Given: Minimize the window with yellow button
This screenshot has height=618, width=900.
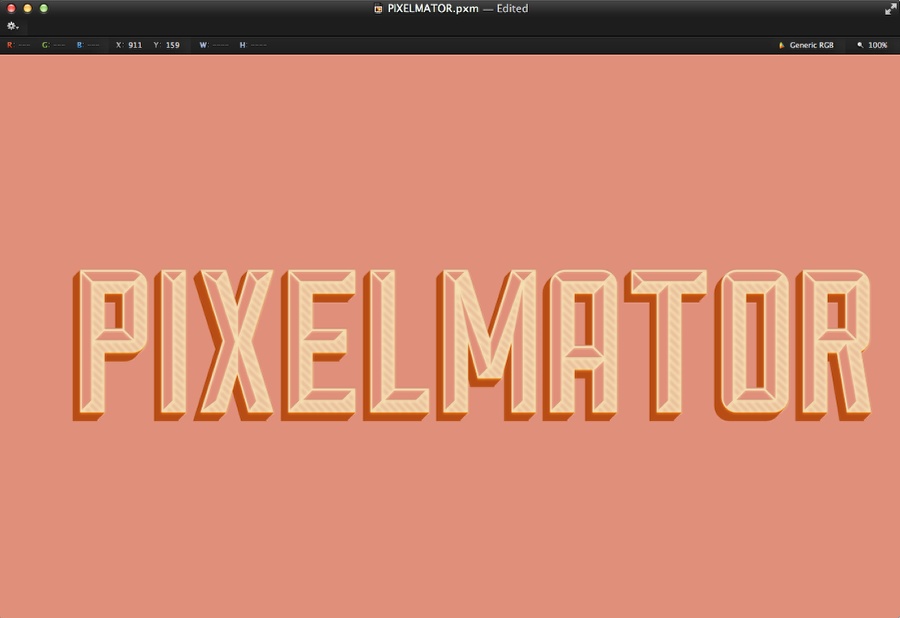Looking at the screenshot, I should tap(27, 9).
